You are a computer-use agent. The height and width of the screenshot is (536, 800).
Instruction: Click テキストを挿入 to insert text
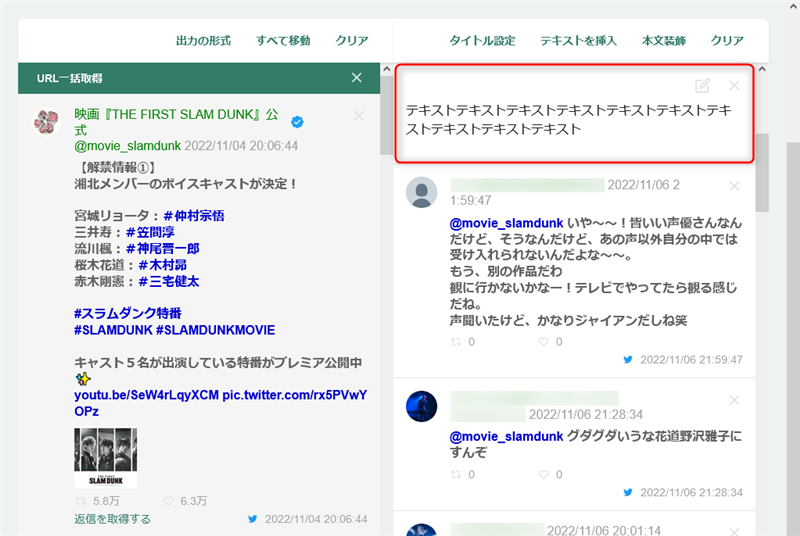[x=578, y=40]
